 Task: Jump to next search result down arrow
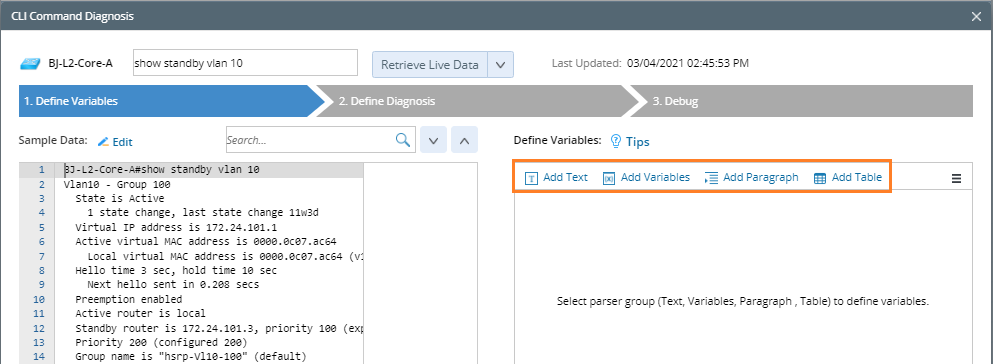pyautogui.click(x=434, y=140)
